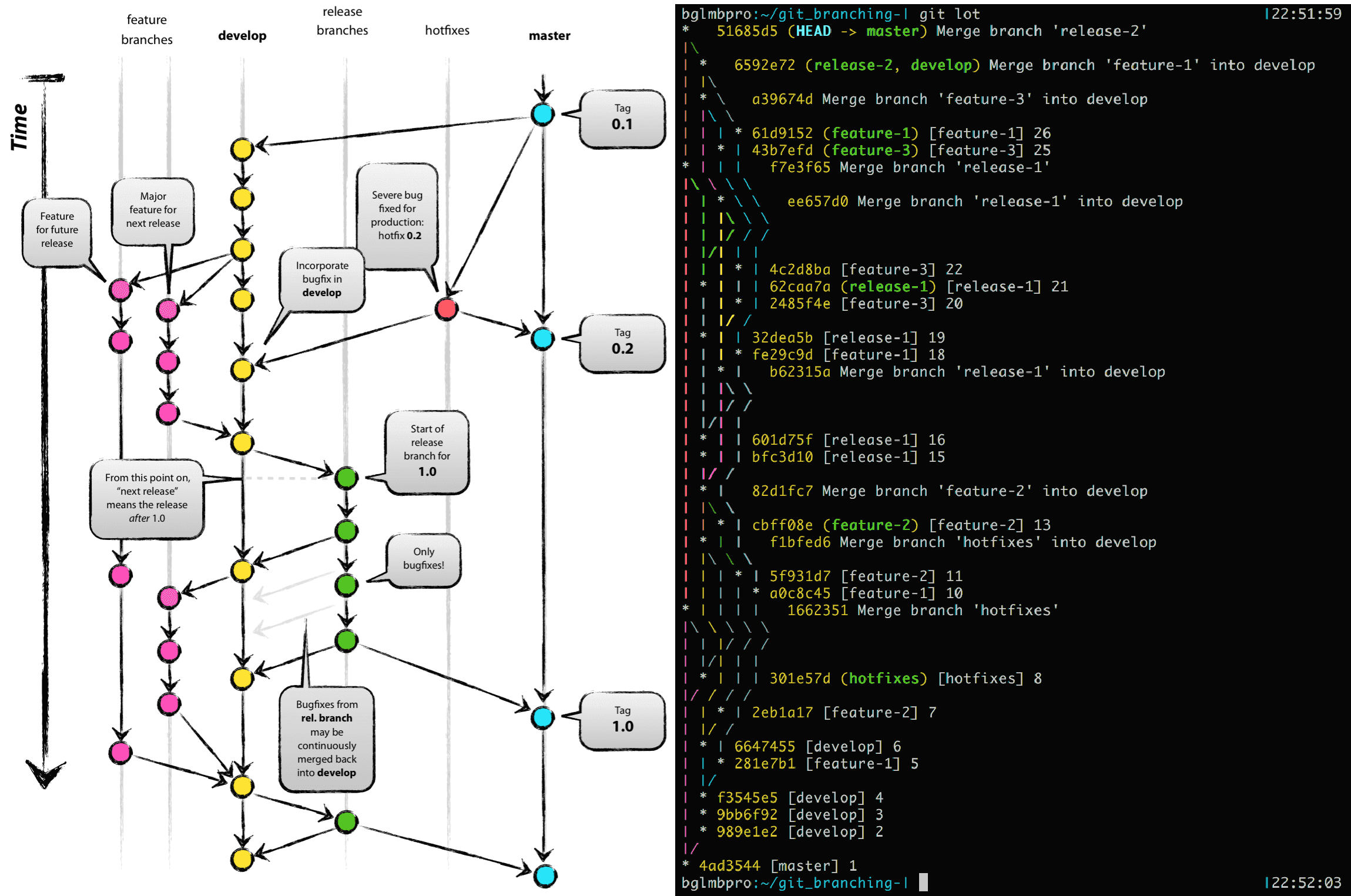Click commit line f3545e5 [develop] 4

click(x=800, y=797)
